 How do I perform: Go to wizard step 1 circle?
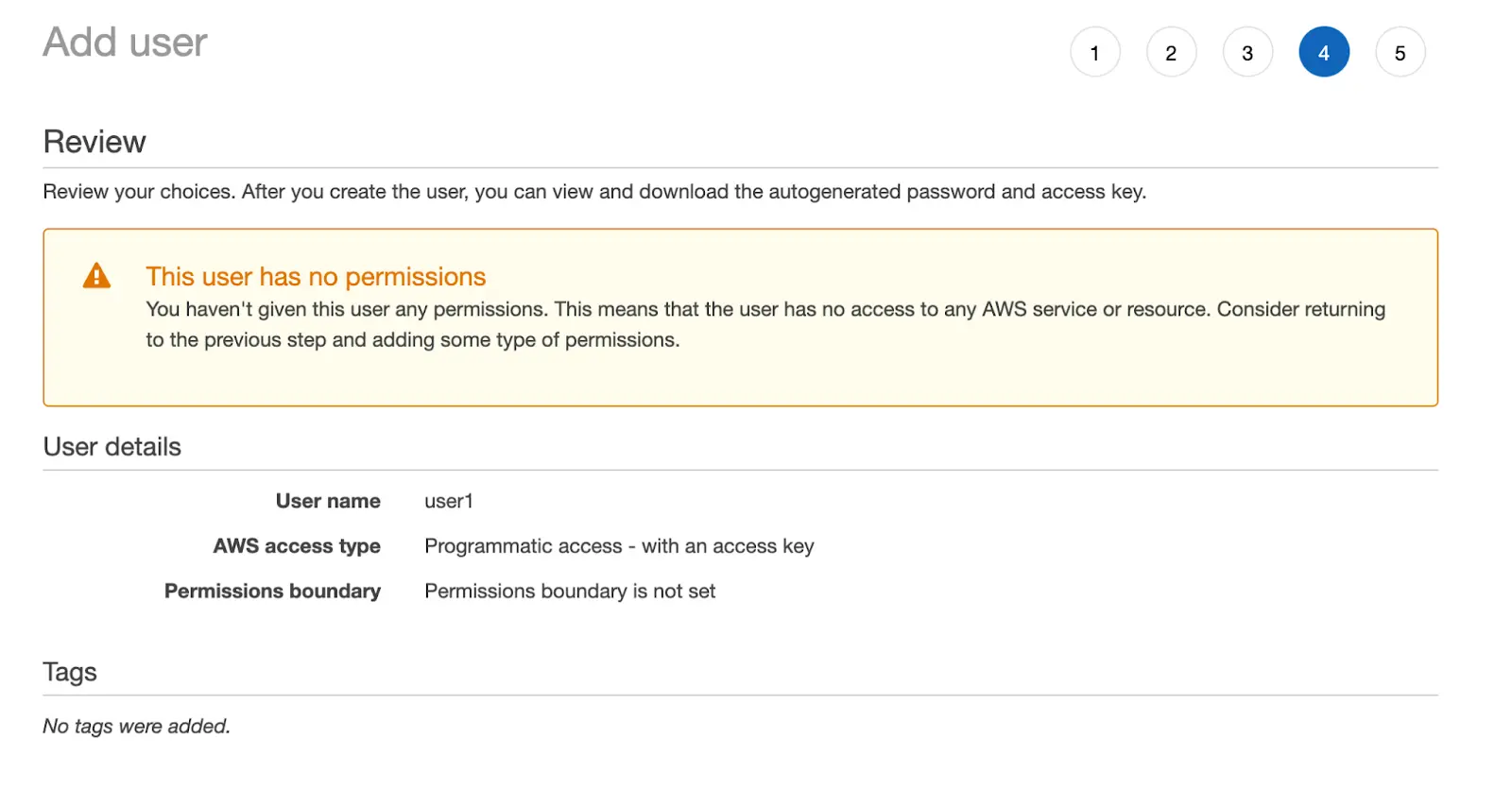coord(1094,52)
